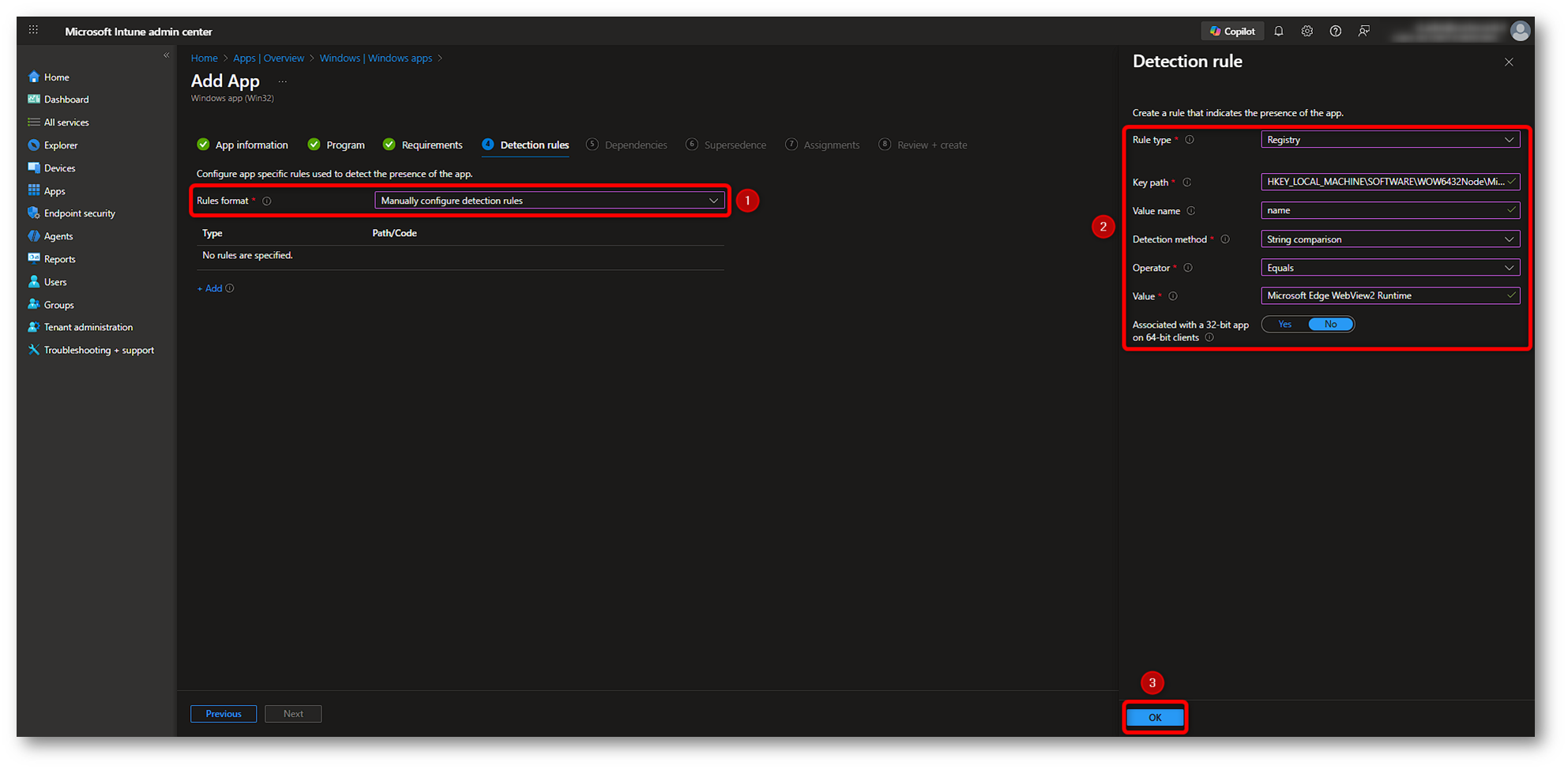Screen dimensions: 1568x770
Task: Select Yes for 32-bit app association
Action: coord(1284,325)
